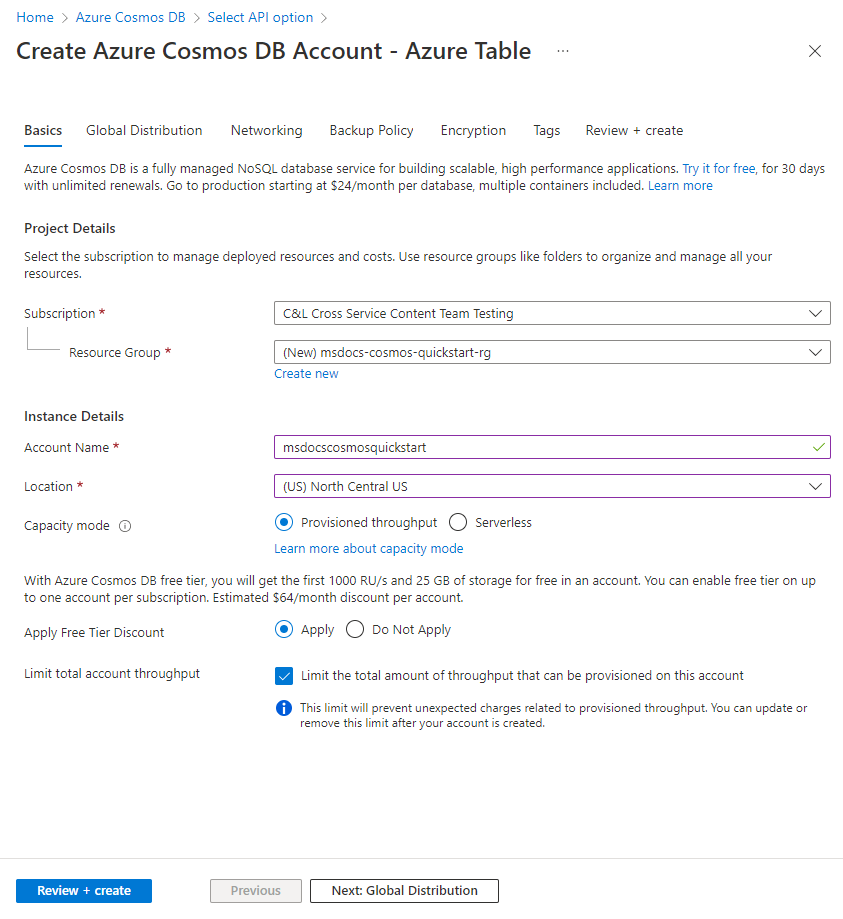Navigate to Azure Cosmos DB breadcrumb
The height and width of the screenshot is (919, 843).
pyautogui.click(x=131, y=18)
